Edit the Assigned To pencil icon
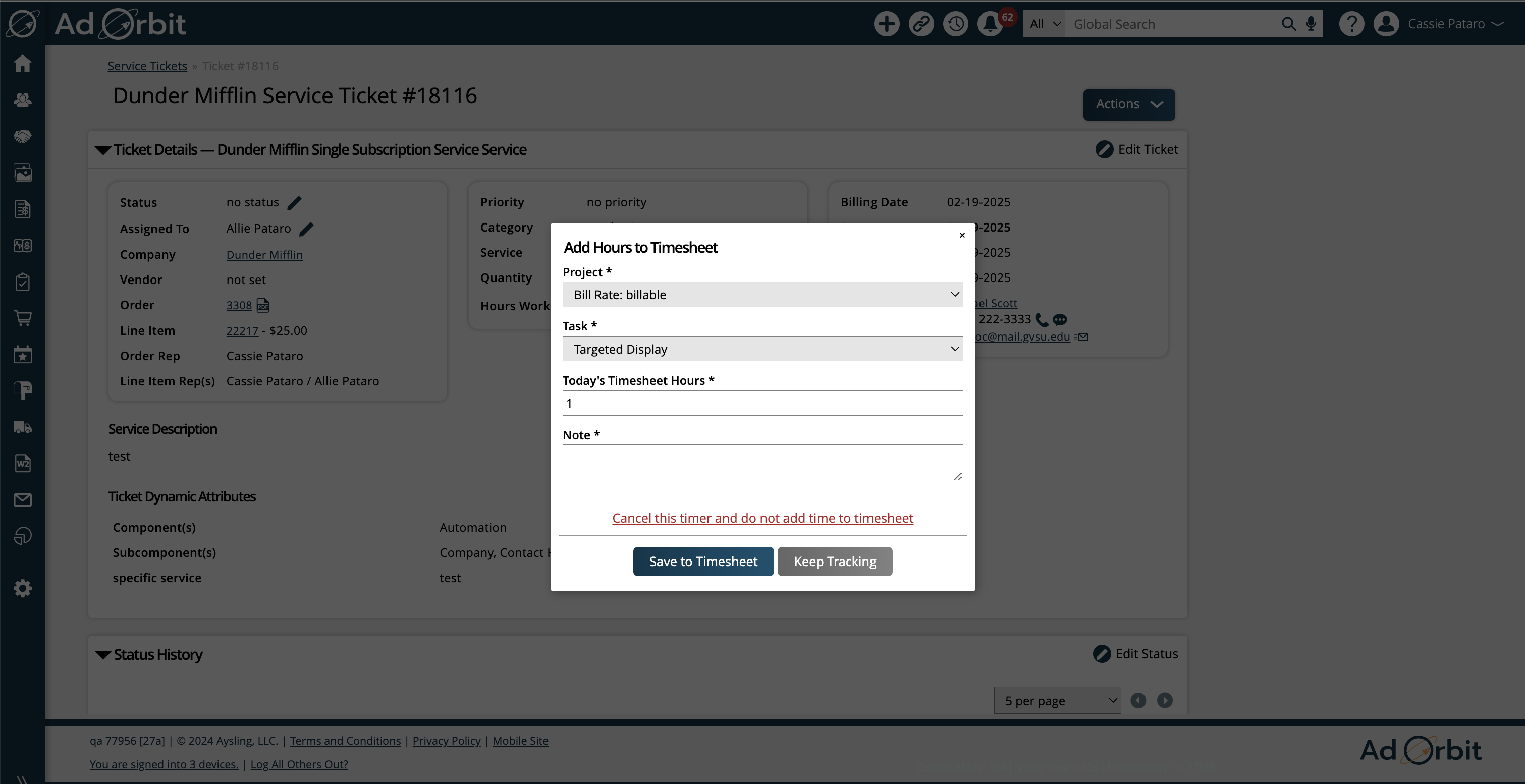This screenshot has height=784, width=1525. click(x=306, y=229)
